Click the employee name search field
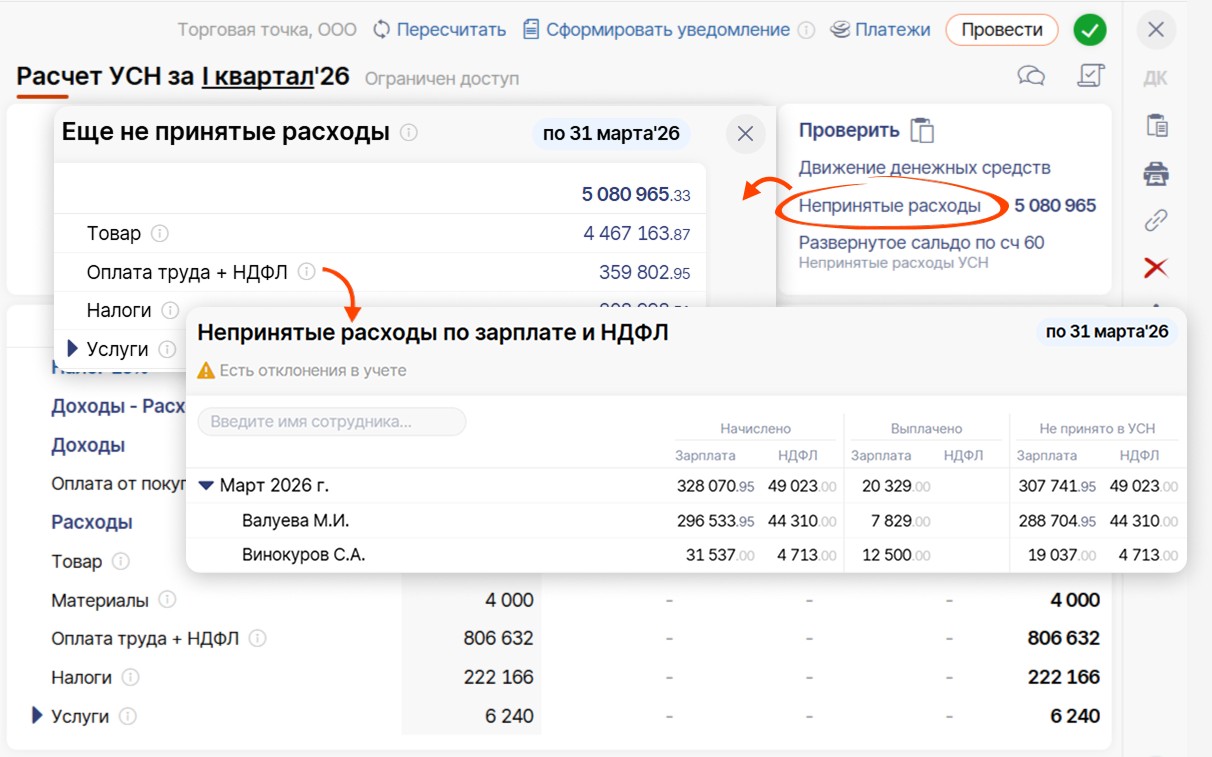The image size is (1212, 757). point(332,422)
